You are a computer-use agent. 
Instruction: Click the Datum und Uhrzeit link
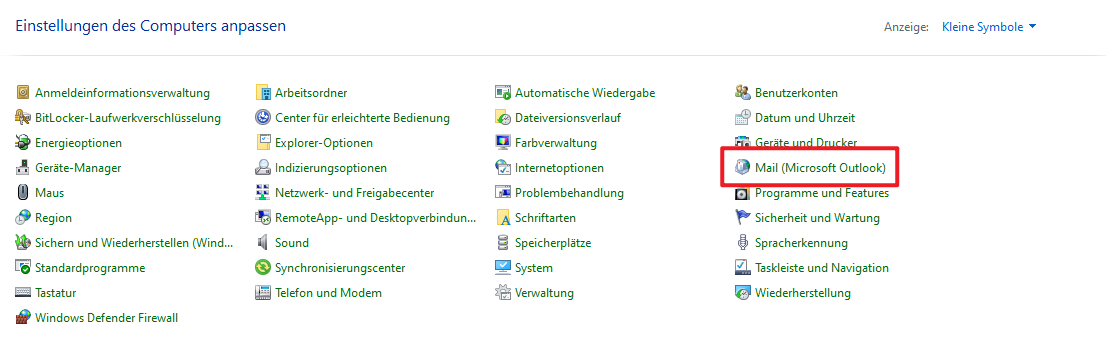point(805,118)
